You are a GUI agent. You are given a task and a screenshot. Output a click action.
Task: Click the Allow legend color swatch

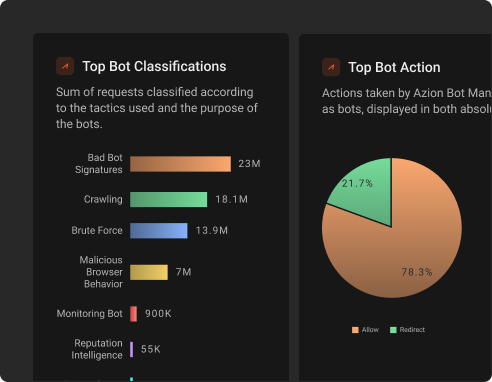click(x=355, y=330)
